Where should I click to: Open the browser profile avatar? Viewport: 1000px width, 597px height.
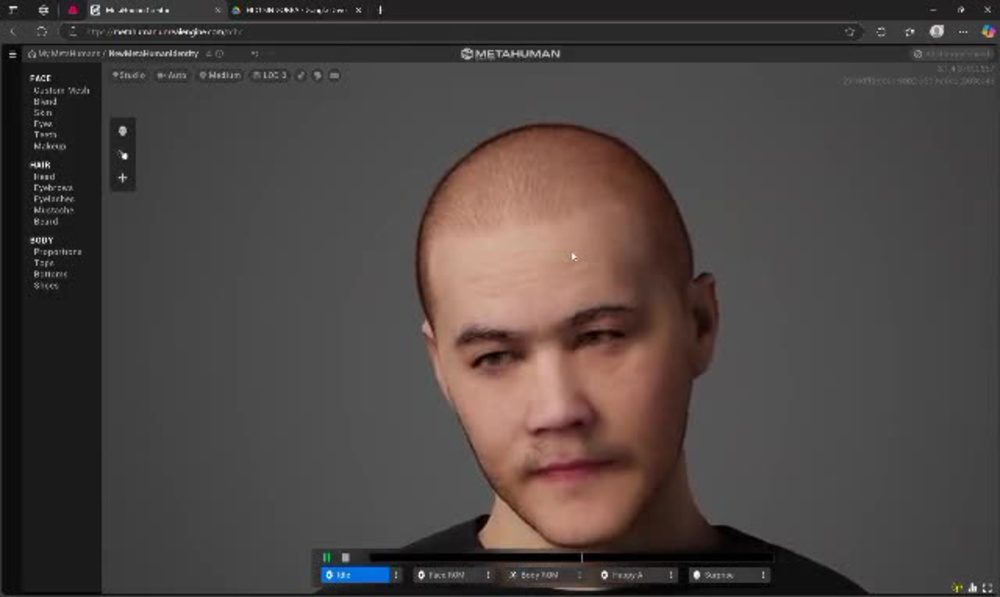pos(936,31)
